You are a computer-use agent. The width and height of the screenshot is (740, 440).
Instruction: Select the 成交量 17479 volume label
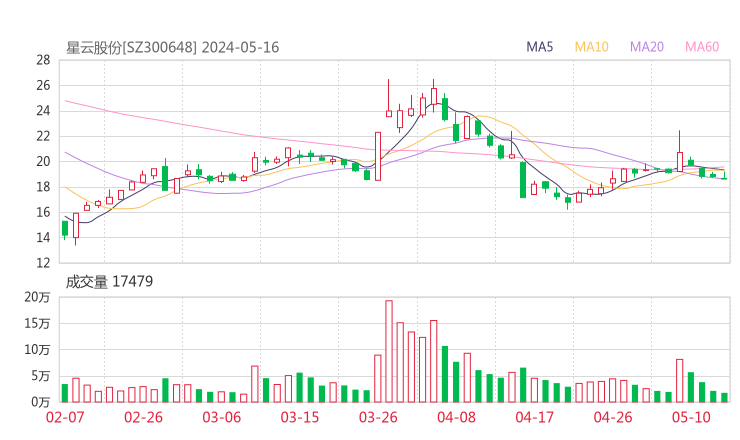click(x=109, y=282)
